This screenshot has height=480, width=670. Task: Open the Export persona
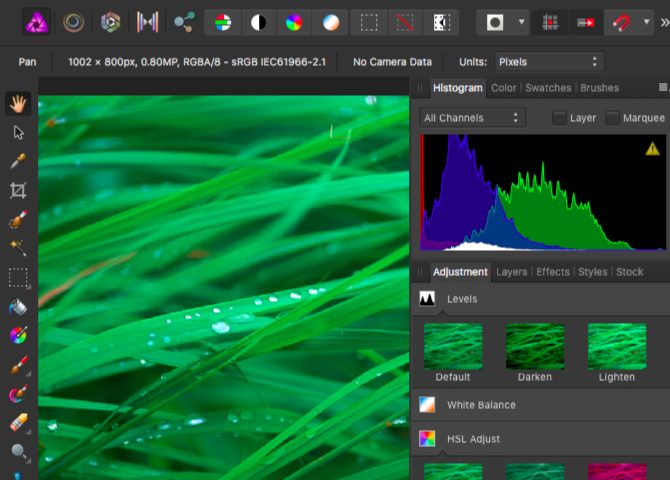pos(183,21)
